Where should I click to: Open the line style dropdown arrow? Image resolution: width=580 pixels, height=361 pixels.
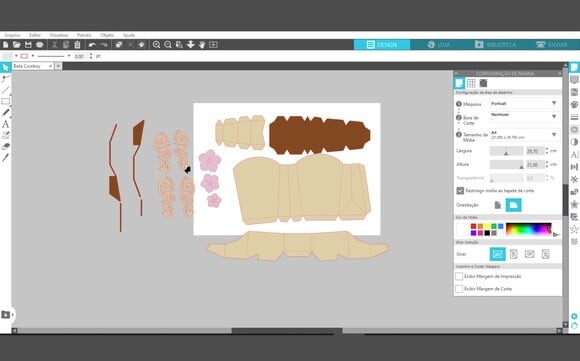tap(69, 56)
